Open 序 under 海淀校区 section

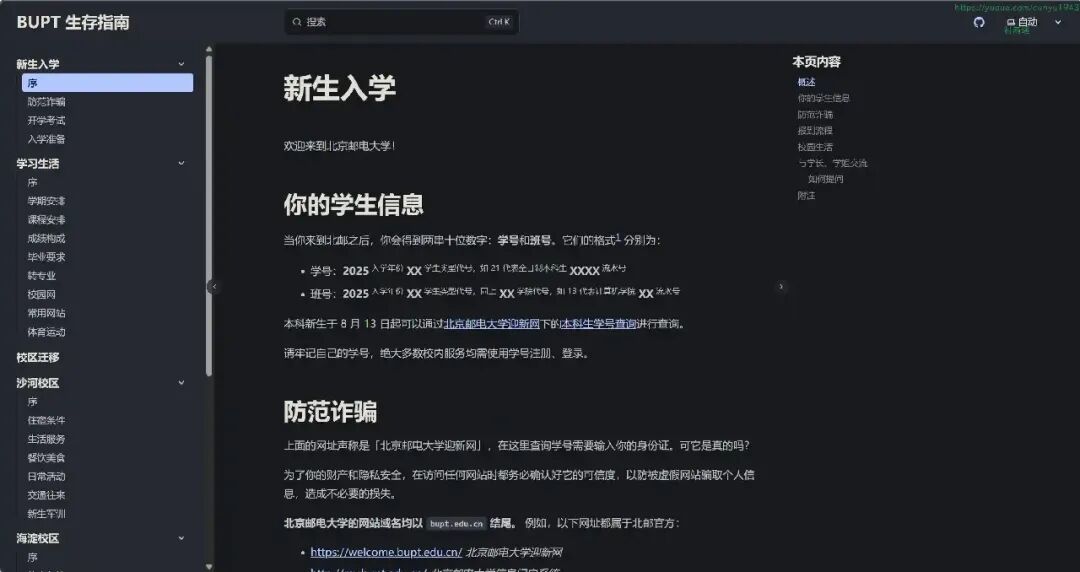coord(32,557)
